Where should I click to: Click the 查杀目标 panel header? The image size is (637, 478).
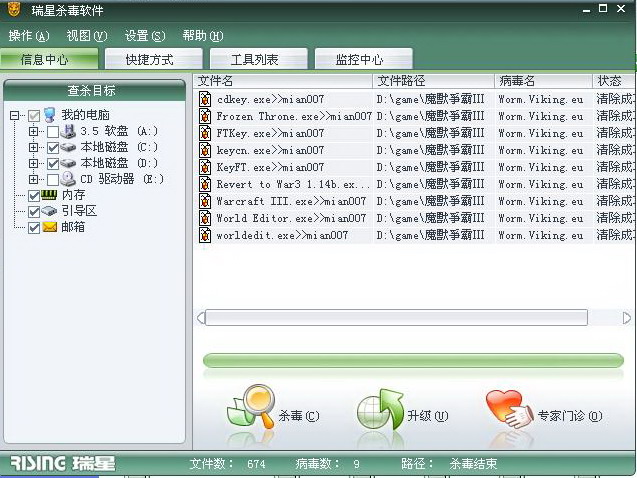pyautogui.click(x=94, y=90)
